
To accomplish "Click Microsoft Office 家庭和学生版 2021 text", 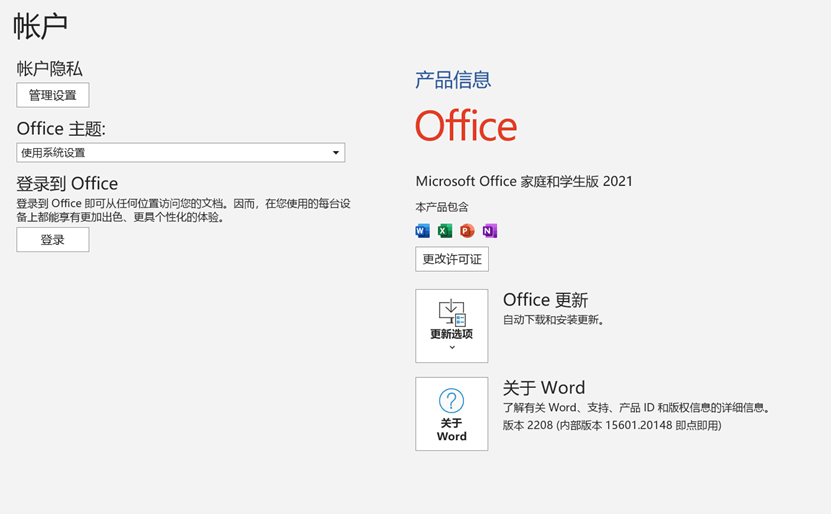I will tap(524, 181).
